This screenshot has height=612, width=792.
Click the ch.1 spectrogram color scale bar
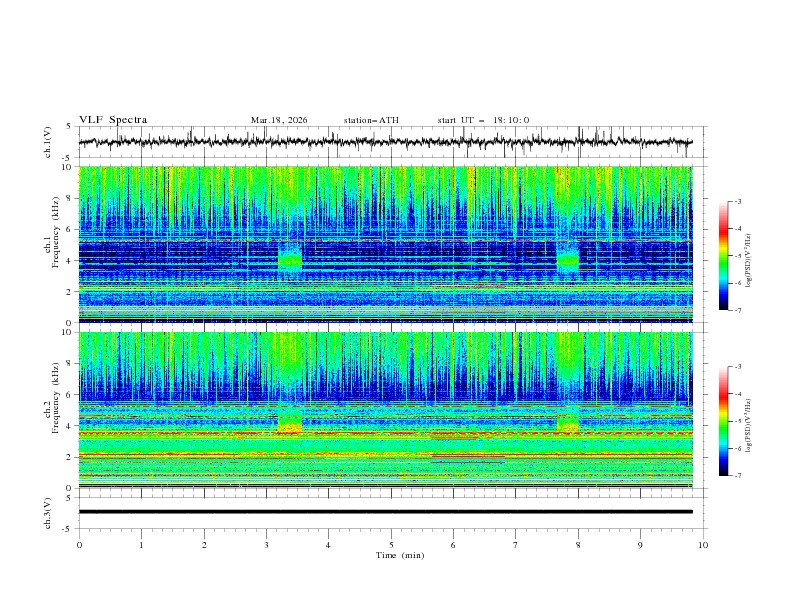tap(723, 256)
